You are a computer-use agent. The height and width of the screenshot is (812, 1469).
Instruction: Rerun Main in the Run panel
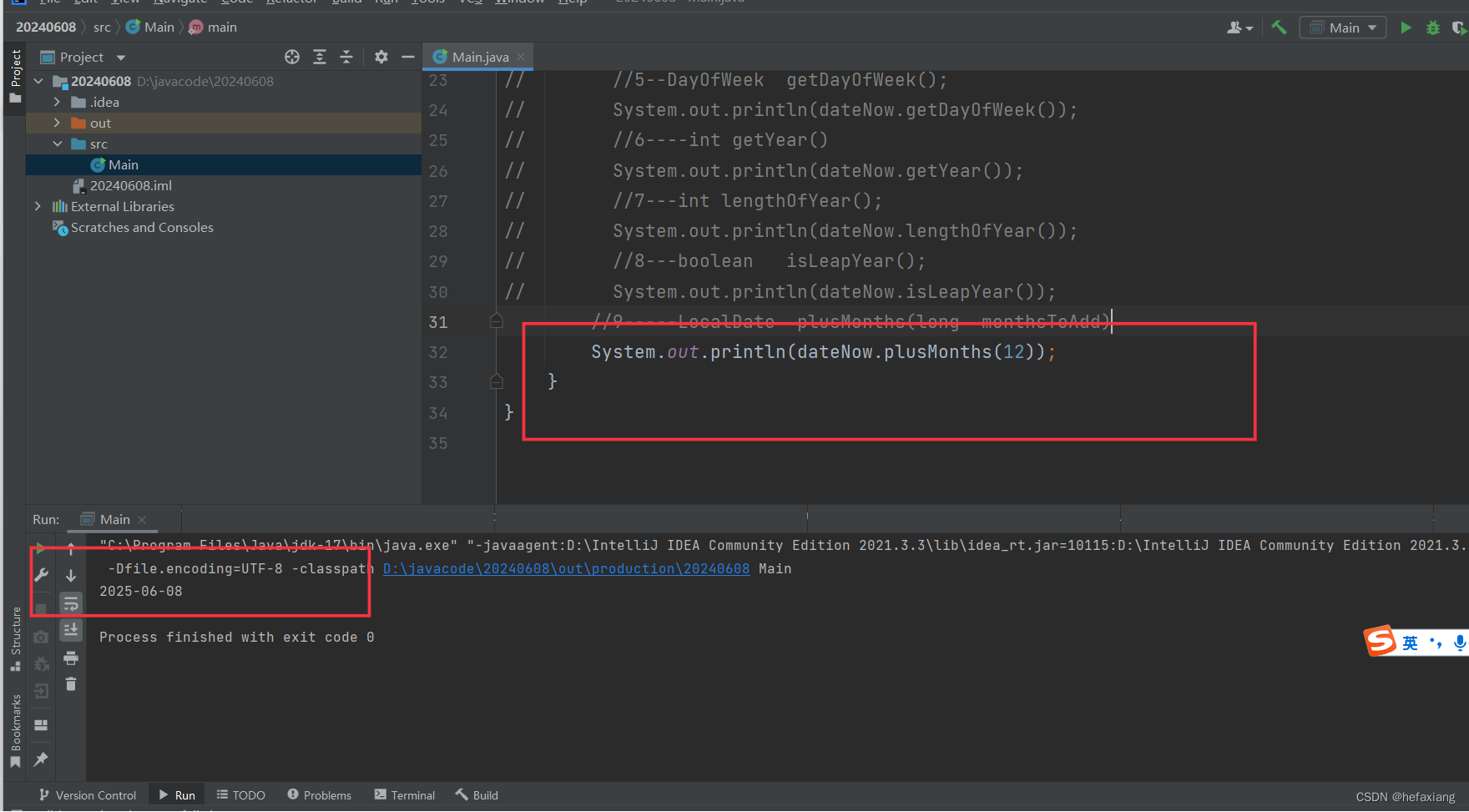[41, 549]
